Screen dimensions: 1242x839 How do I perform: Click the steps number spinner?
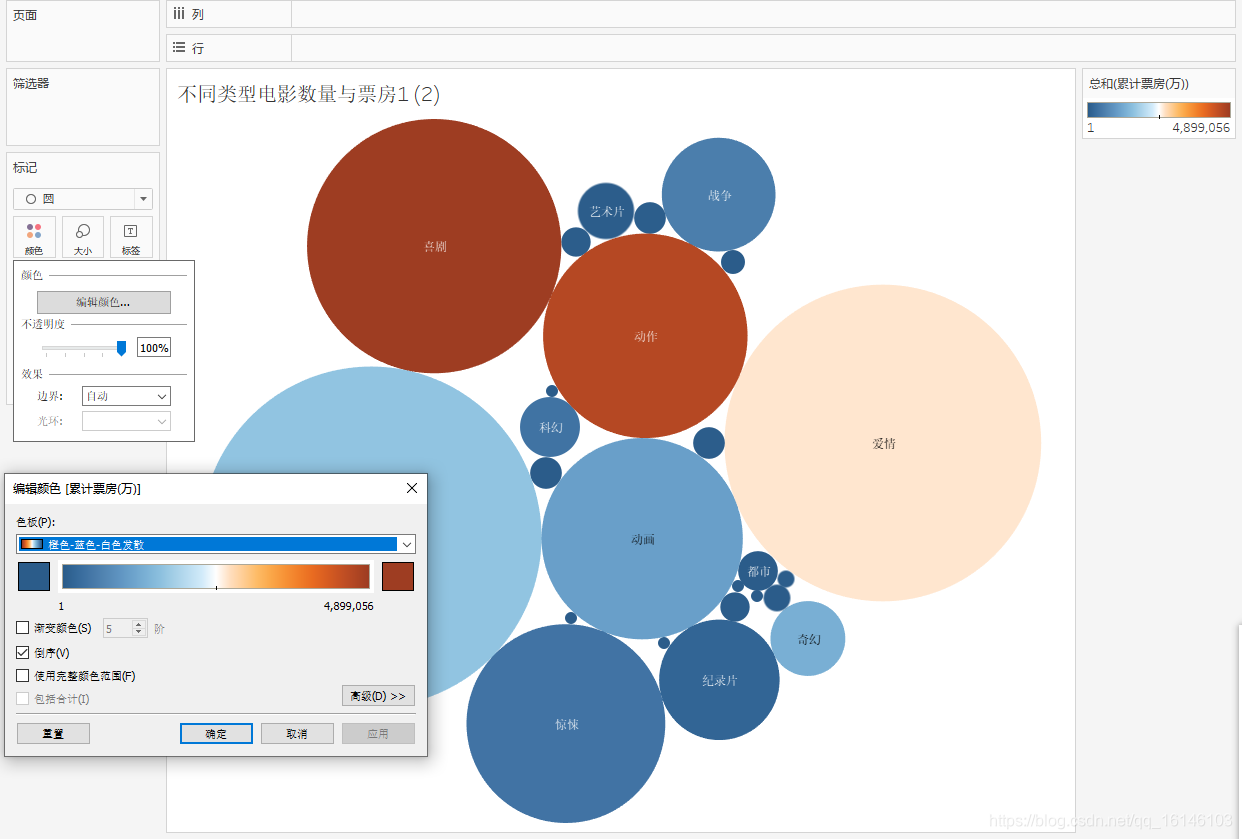[x=125, y=628]
